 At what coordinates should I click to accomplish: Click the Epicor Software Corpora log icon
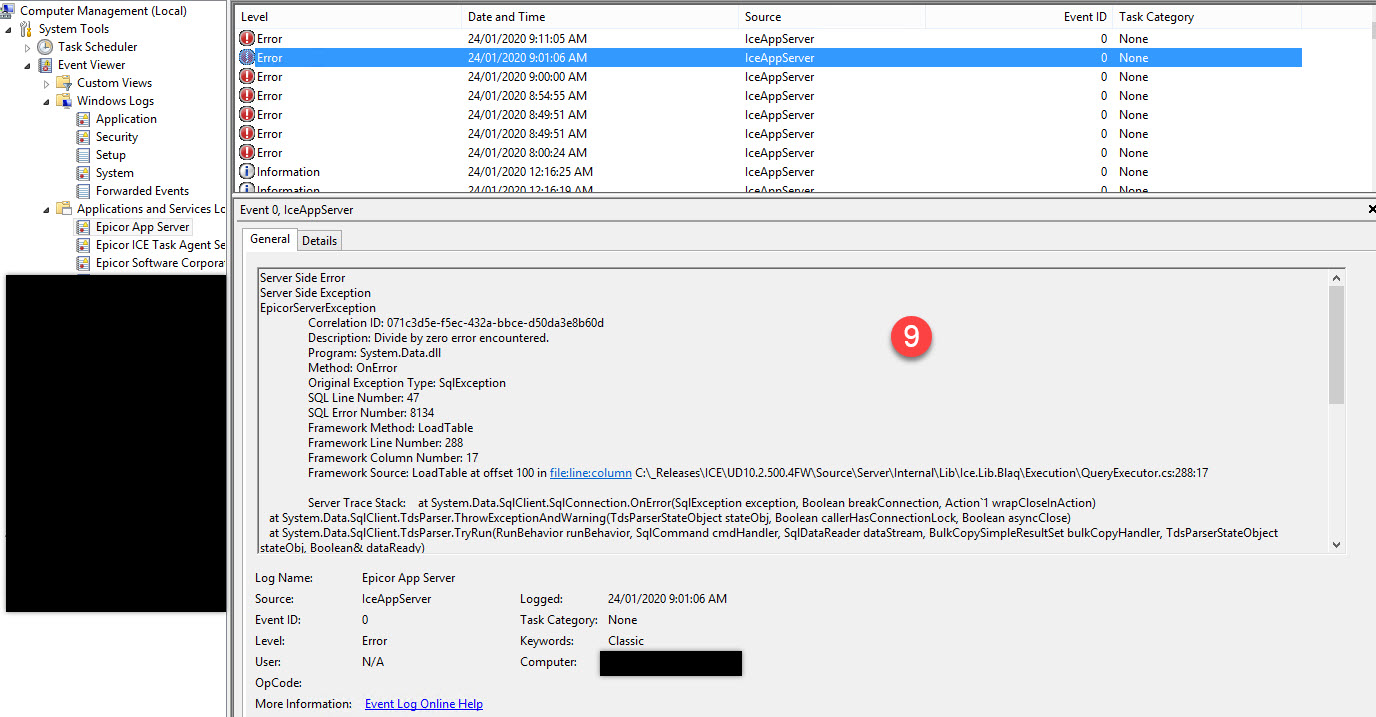84,263
